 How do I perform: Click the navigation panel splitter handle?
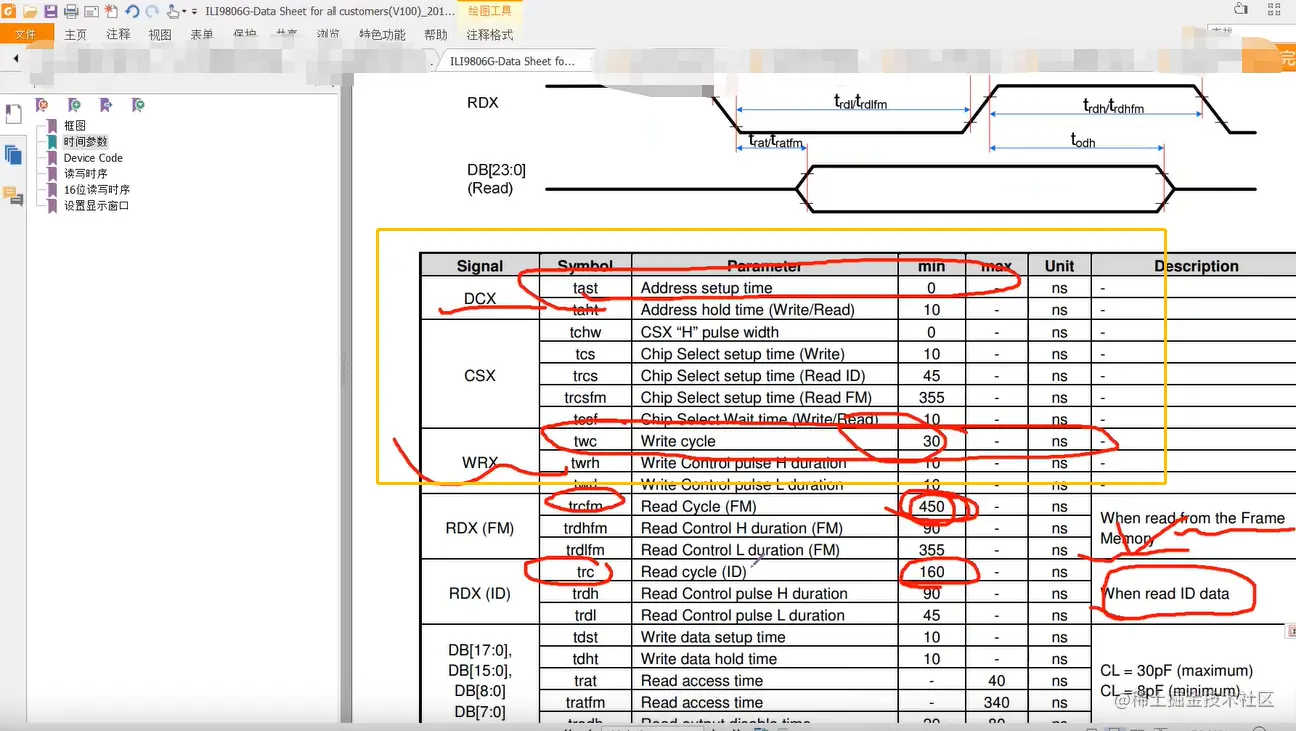tap(345, 368)
